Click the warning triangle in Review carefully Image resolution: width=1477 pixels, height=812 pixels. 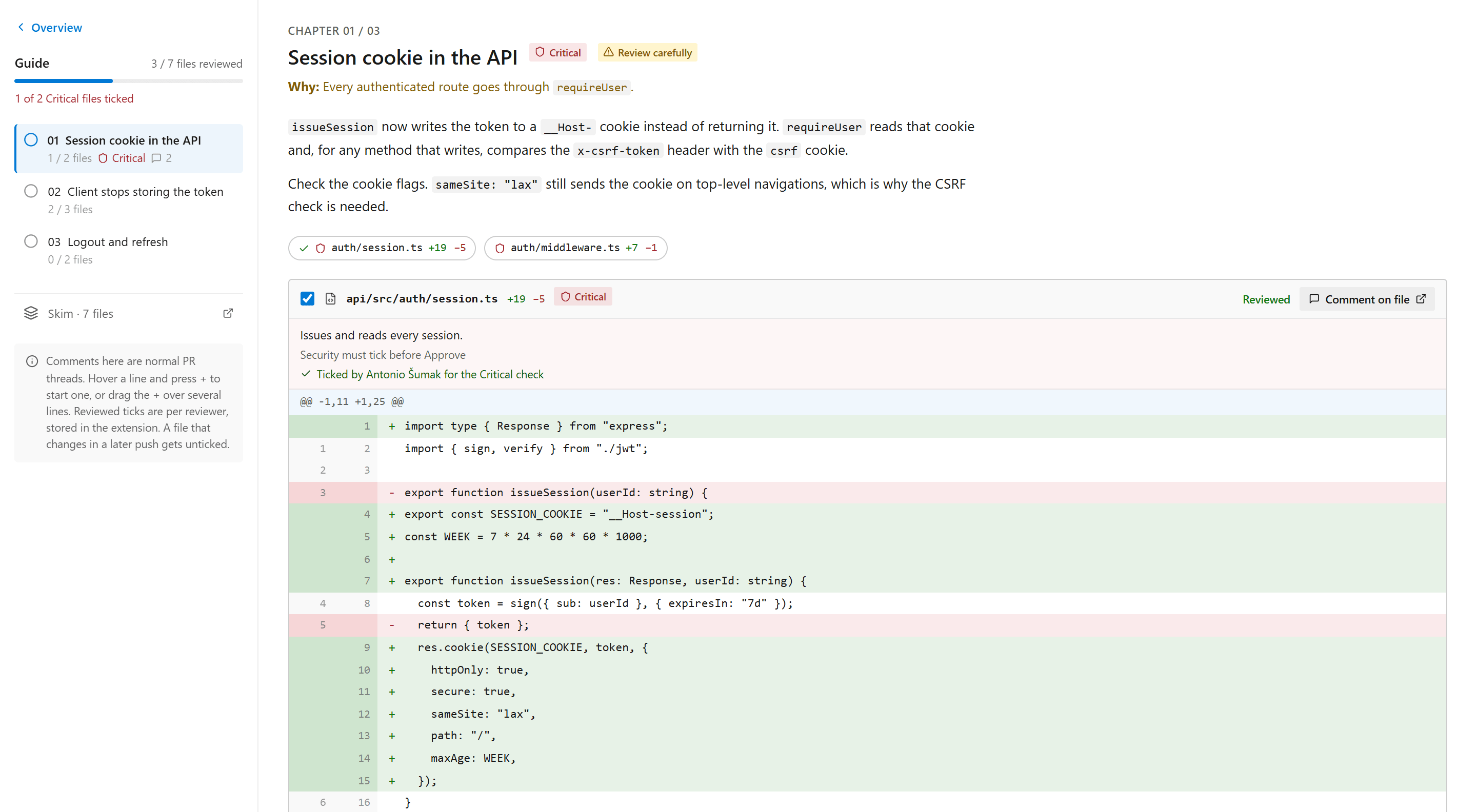click(x=608, y=52)
